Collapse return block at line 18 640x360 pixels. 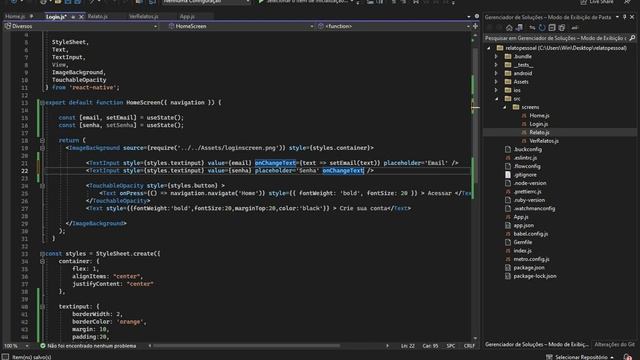[42, 140]
